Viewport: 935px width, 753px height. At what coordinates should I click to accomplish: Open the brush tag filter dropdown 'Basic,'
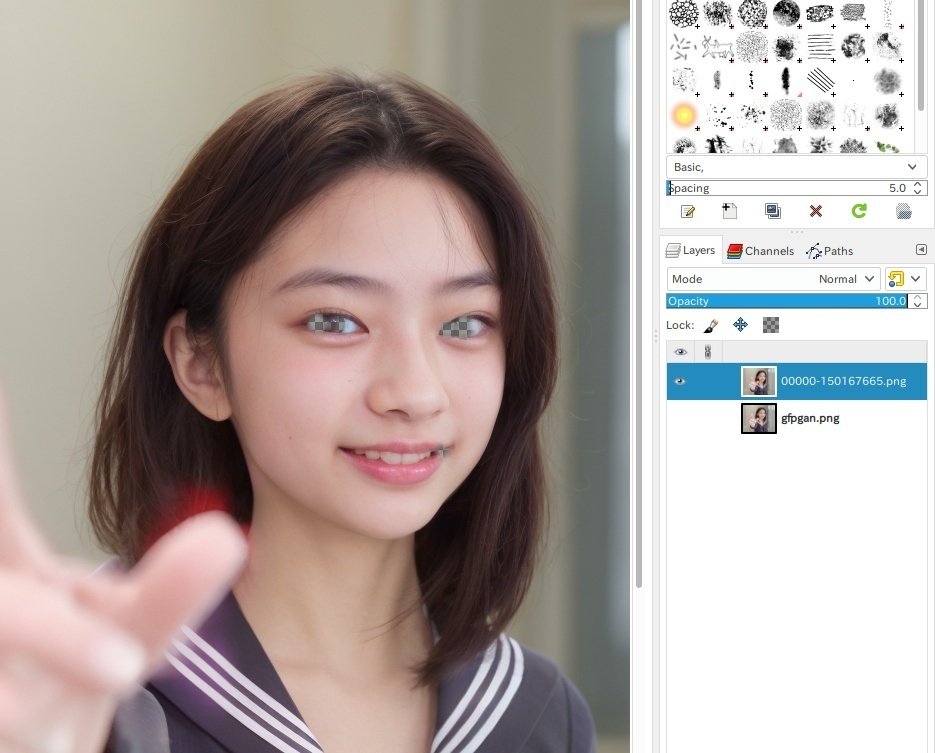click(796, 167)
